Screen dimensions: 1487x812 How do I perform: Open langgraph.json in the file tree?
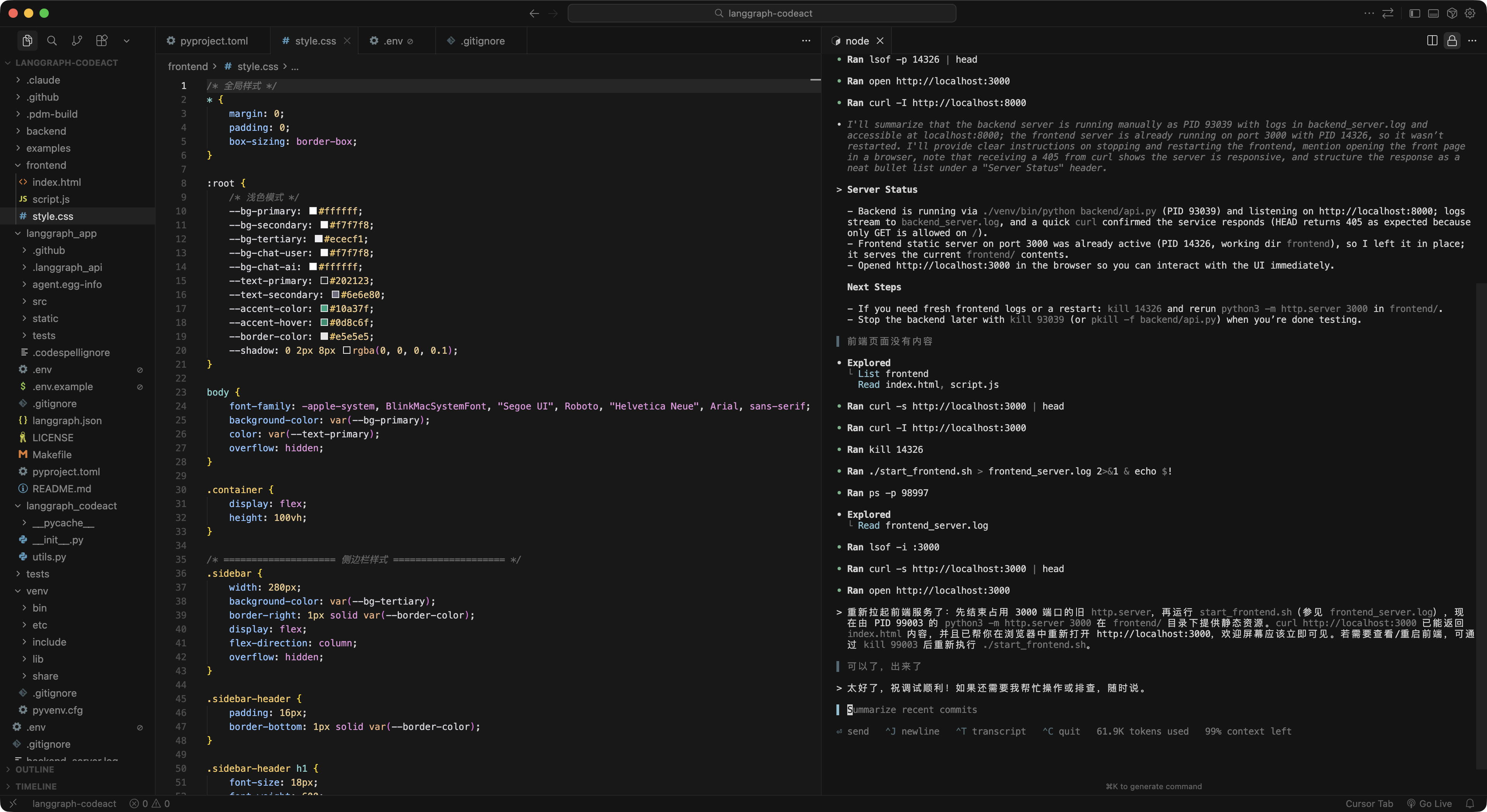click(x=67, y=420)
